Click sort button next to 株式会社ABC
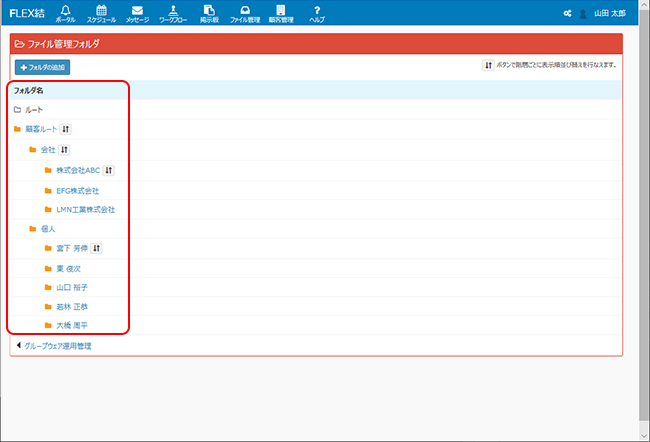Image resolution: width=650 pixels, height=442 pixels. pos(109,170)
